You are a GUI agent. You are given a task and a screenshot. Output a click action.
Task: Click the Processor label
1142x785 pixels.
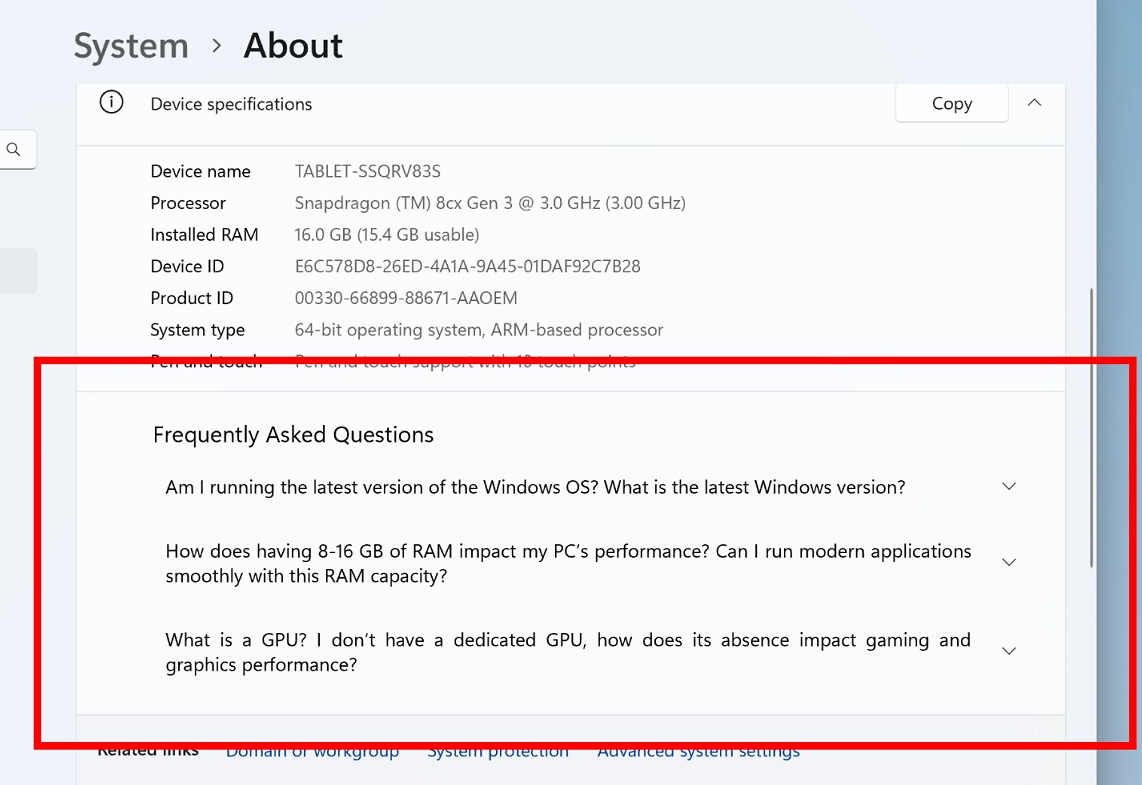coord(188,203)
